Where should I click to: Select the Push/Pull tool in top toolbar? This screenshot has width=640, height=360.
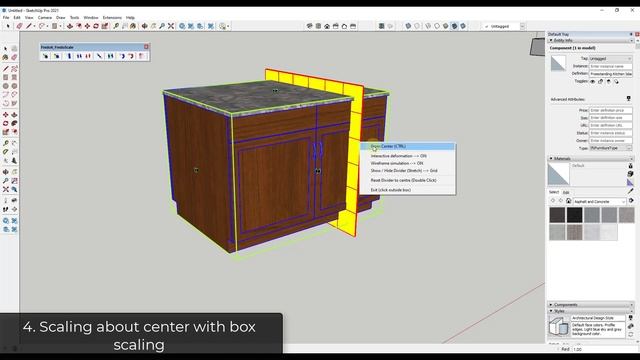pyautogui.click(x=70, y=26)
